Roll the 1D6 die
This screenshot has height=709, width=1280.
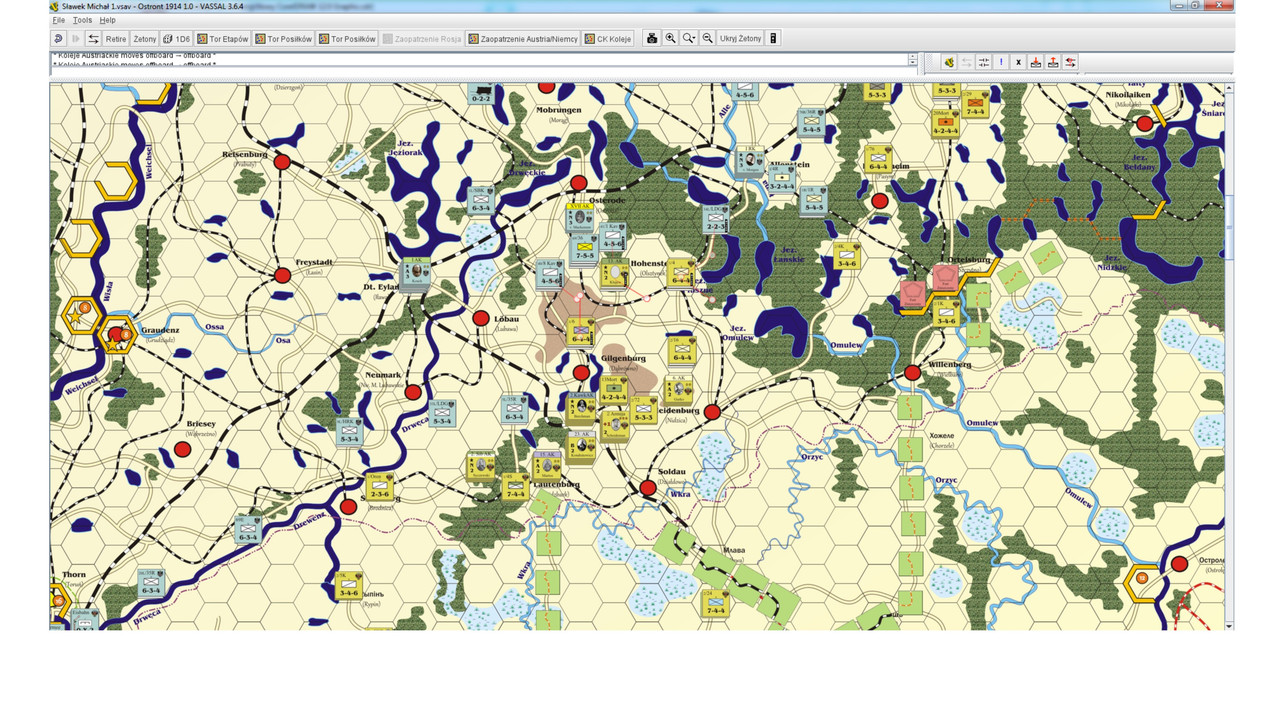pos(177,39)
